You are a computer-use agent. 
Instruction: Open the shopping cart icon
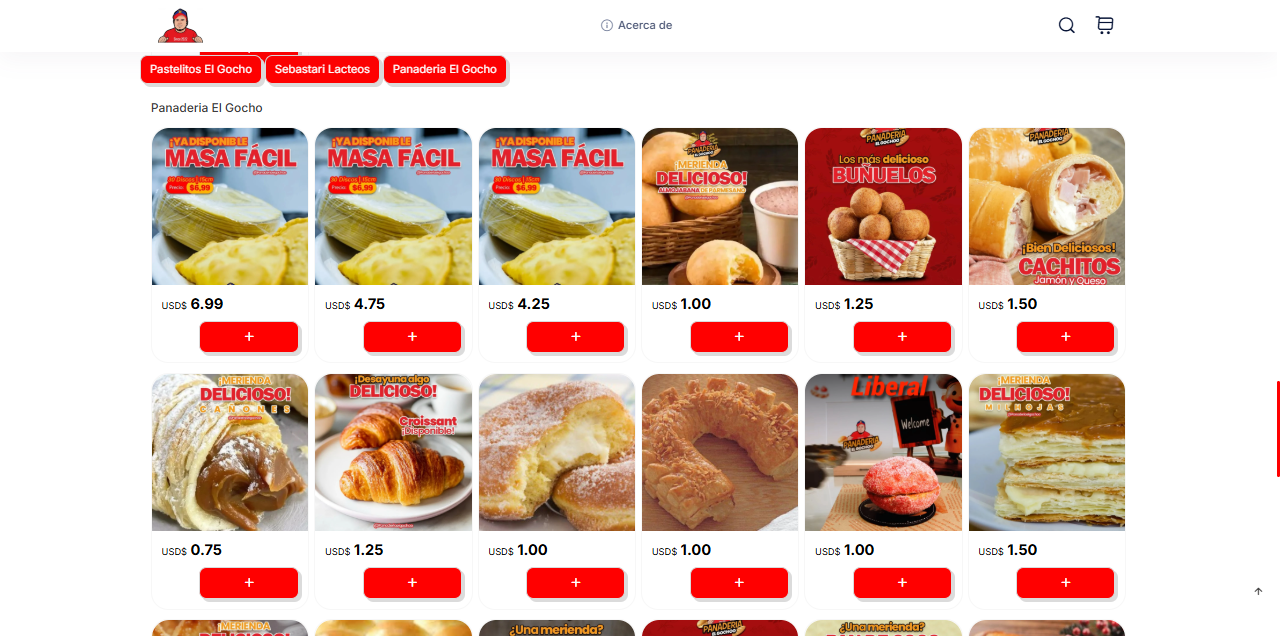click(x=1104, y=26)
